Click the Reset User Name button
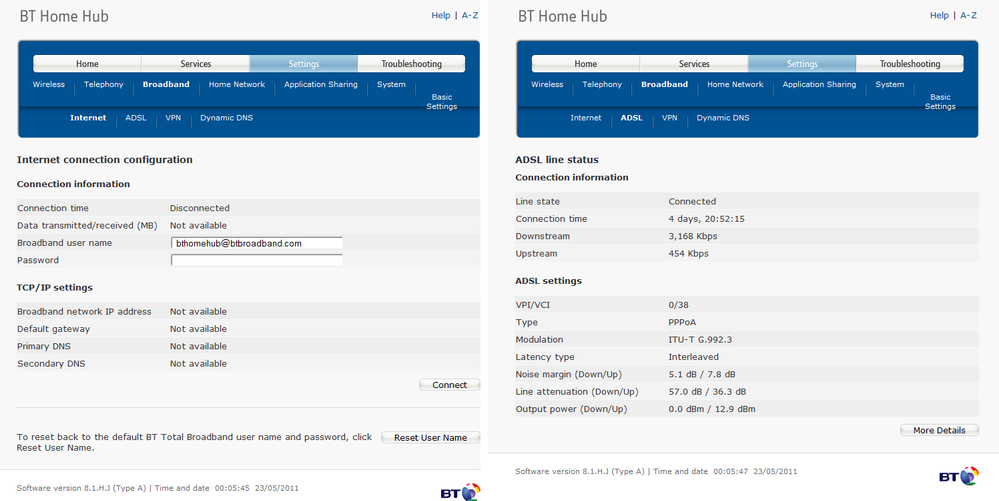 tap(430, 437)
